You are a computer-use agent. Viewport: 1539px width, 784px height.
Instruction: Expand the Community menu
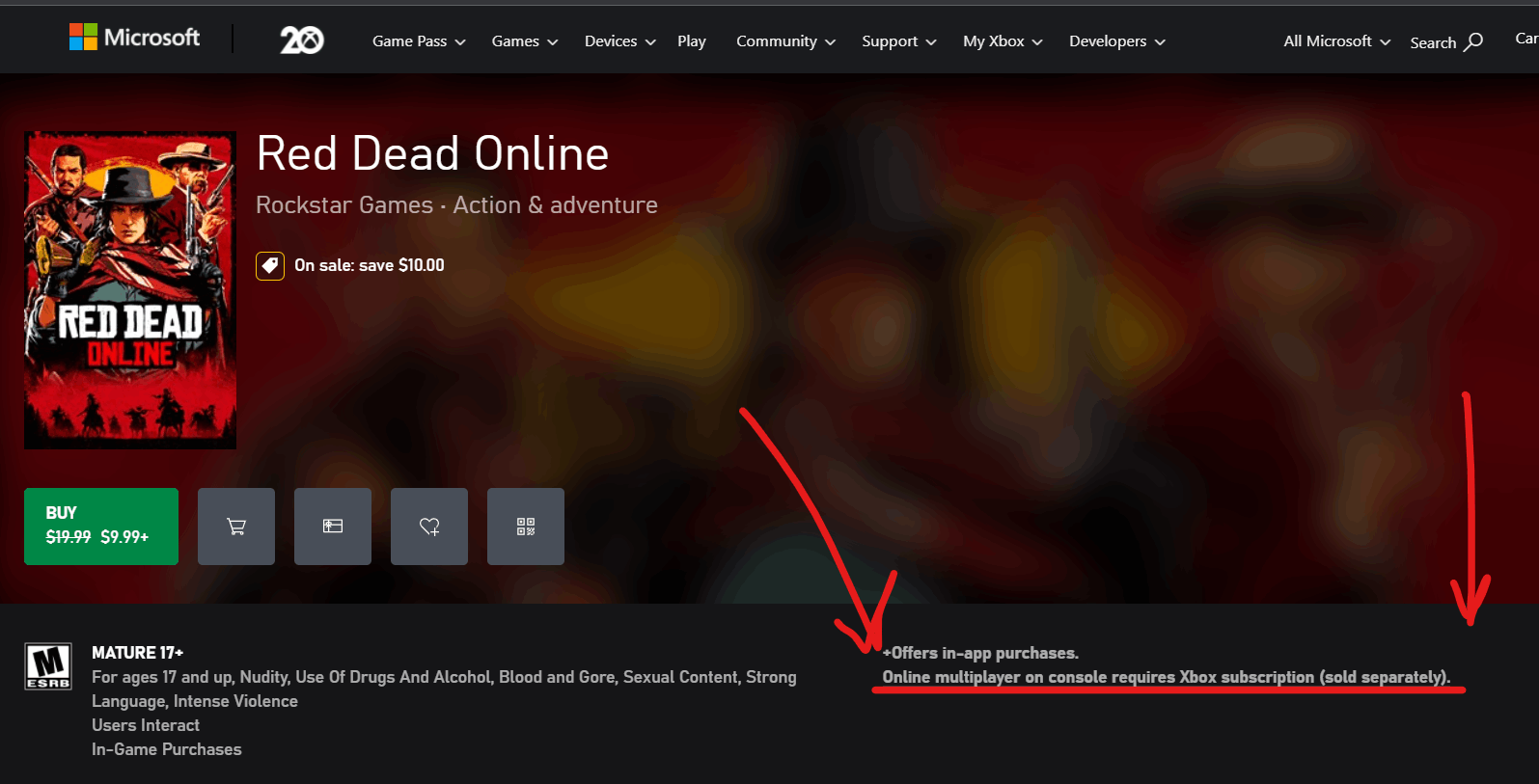pos(785,41)
